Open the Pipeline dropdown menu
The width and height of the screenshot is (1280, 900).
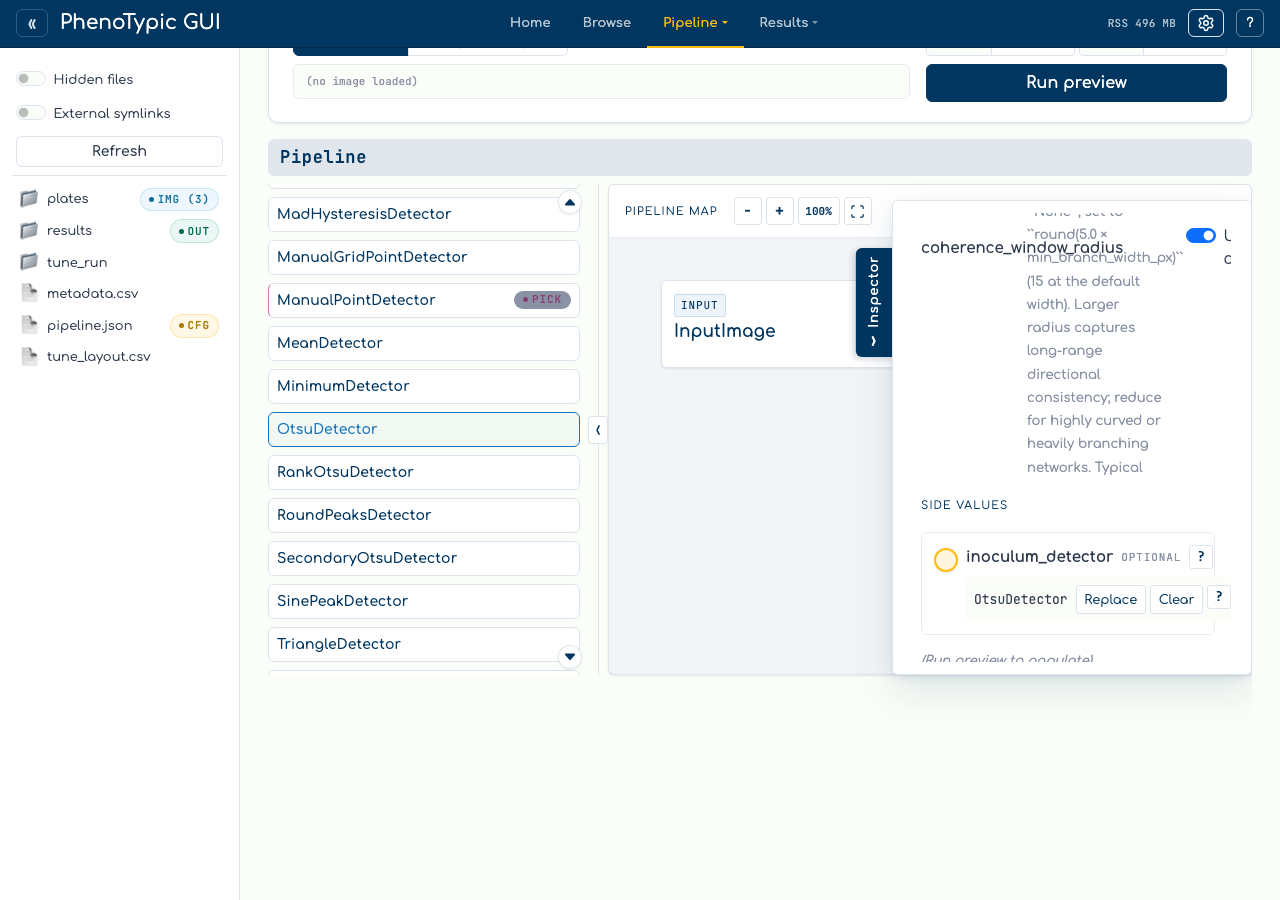(695, 23)
